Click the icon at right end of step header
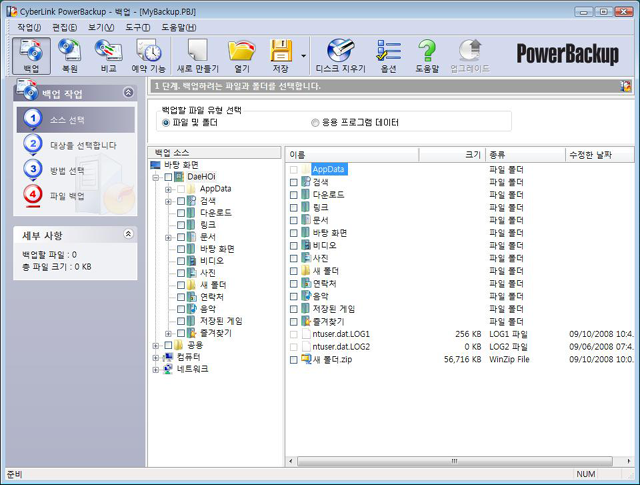Image resolution: width=640 pixels, height=485 pixels. pos(625,86)
